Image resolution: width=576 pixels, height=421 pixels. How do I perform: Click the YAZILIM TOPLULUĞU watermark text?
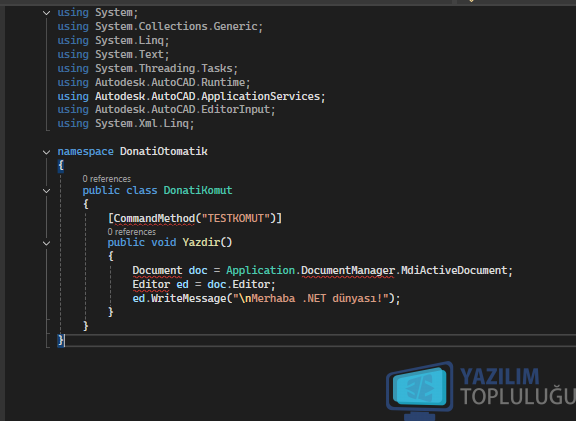(x=517, y=387)
